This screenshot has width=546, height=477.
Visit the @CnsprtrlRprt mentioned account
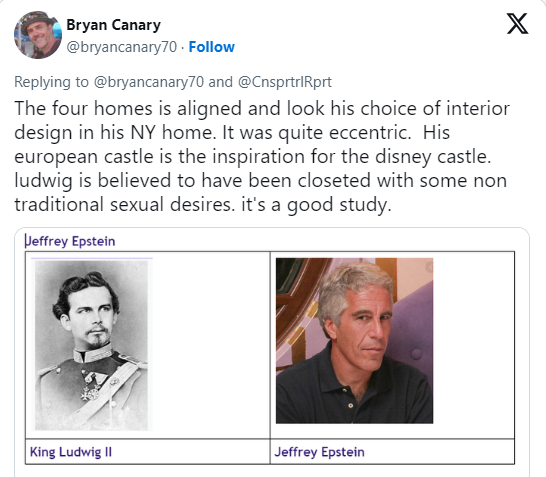click(x=284, y=82)
